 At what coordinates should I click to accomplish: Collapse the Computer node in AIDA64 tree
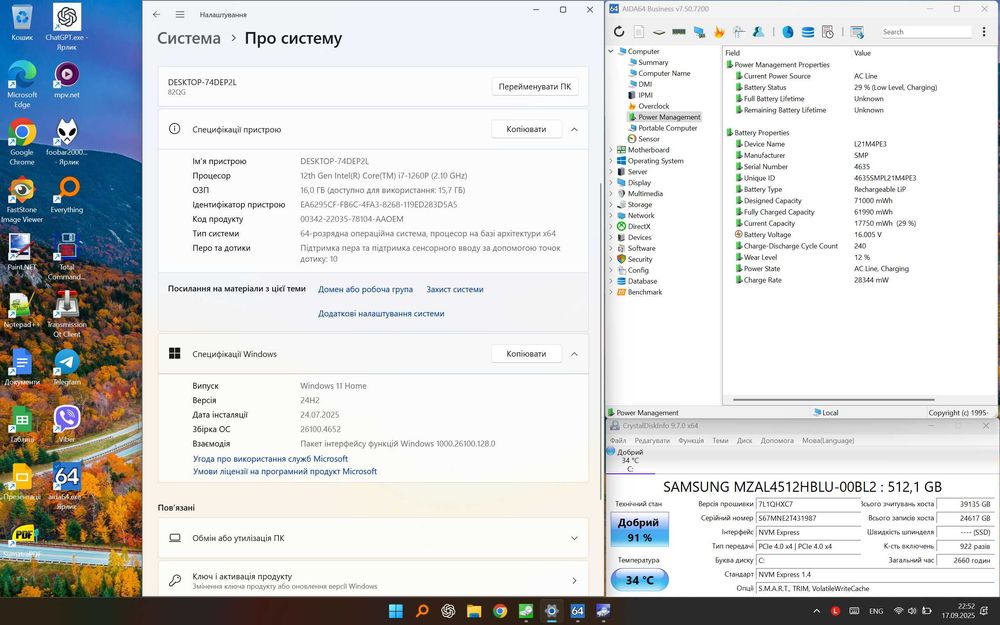pyautogui.click(x=611, y=51)
